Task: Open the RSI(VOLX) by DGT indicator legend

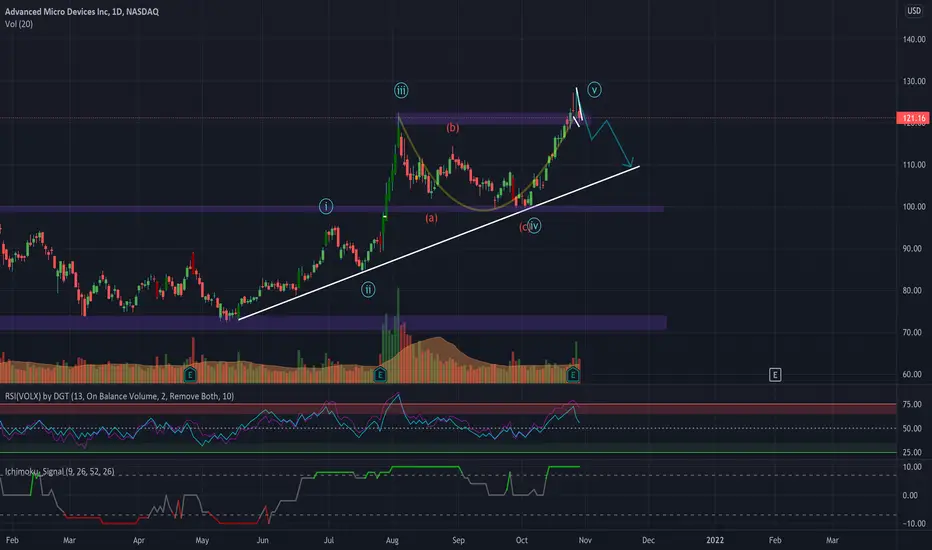Action: pyautogui.click(x=119, y=396)
